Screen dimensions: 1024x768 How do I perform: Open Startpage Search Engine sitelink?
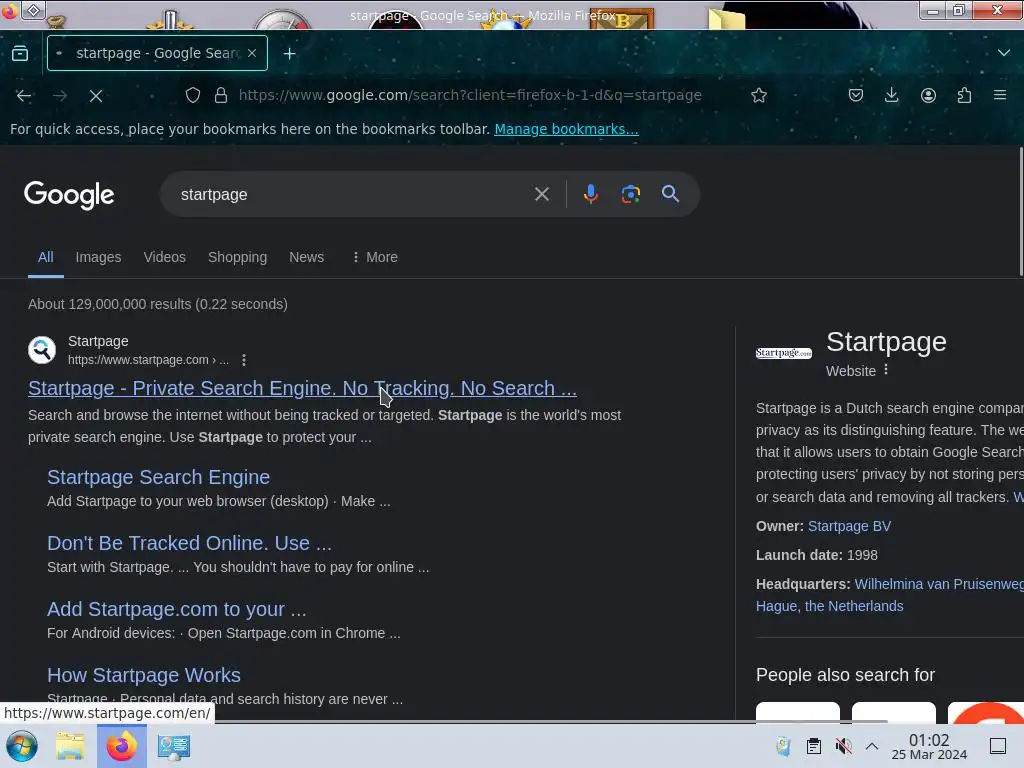click(158, 477)
